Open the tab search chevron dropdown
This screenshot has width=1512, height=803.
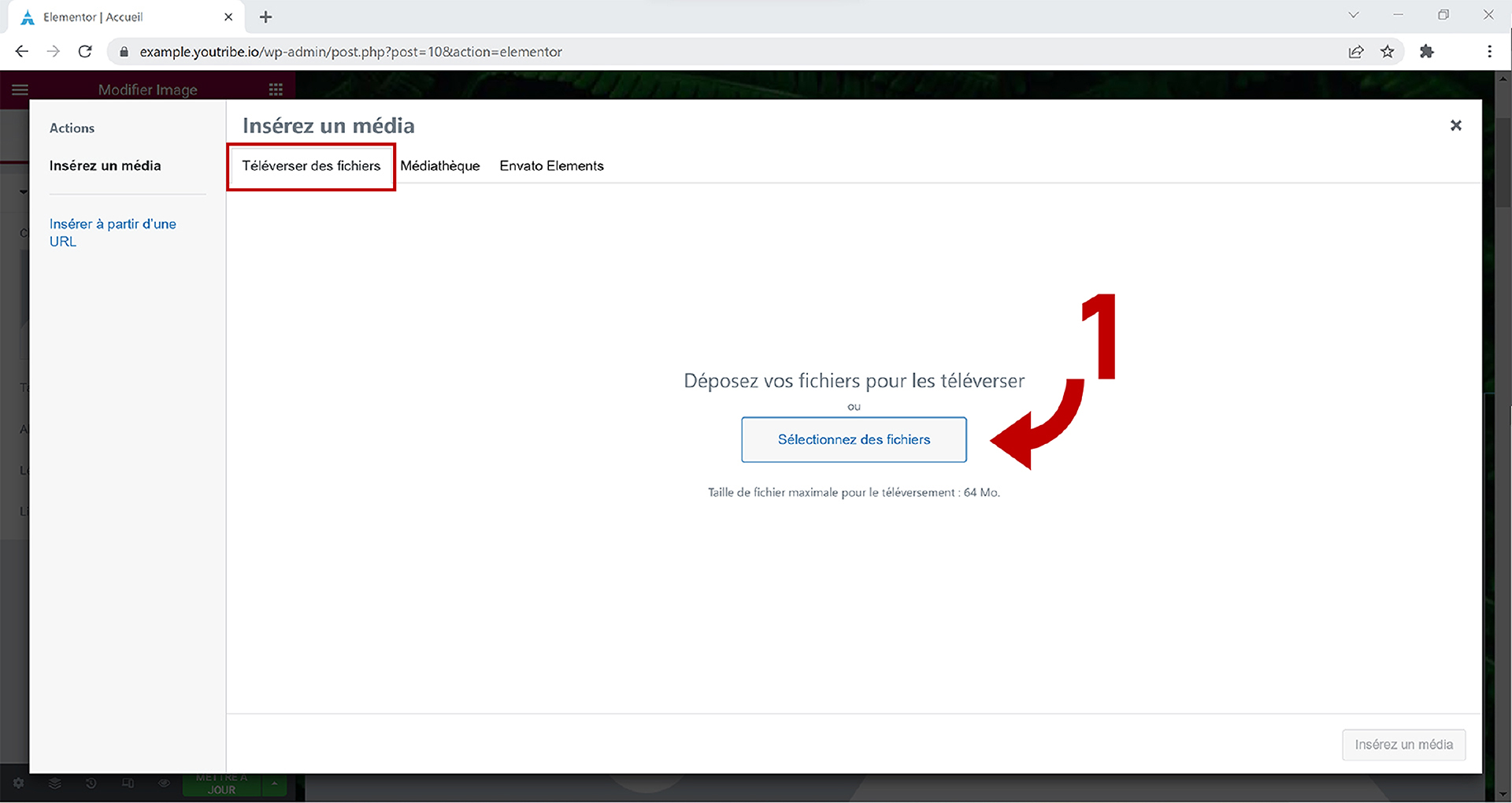[1353, 15]
